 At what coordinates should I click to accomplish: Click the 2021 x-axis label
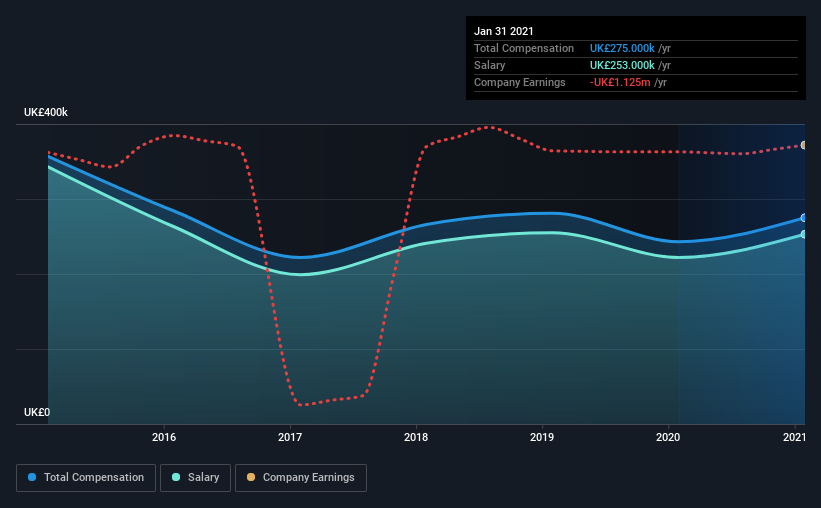tap(794, 437)
